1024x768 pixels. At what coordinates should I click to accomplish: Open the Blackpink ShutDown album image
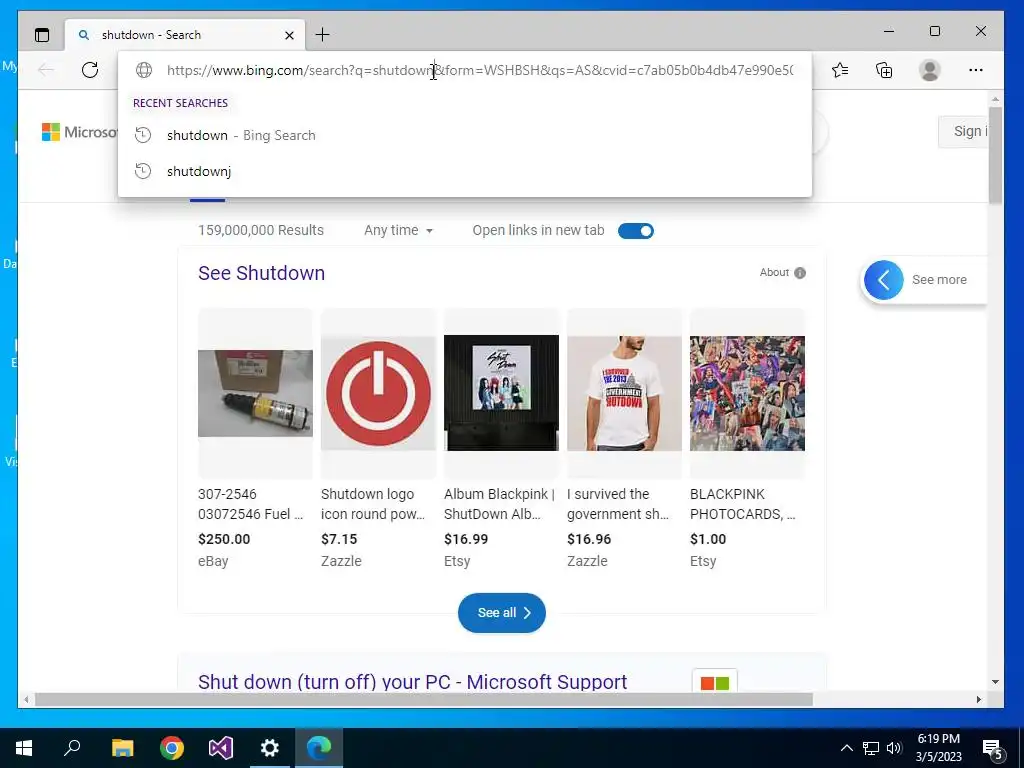501,393
